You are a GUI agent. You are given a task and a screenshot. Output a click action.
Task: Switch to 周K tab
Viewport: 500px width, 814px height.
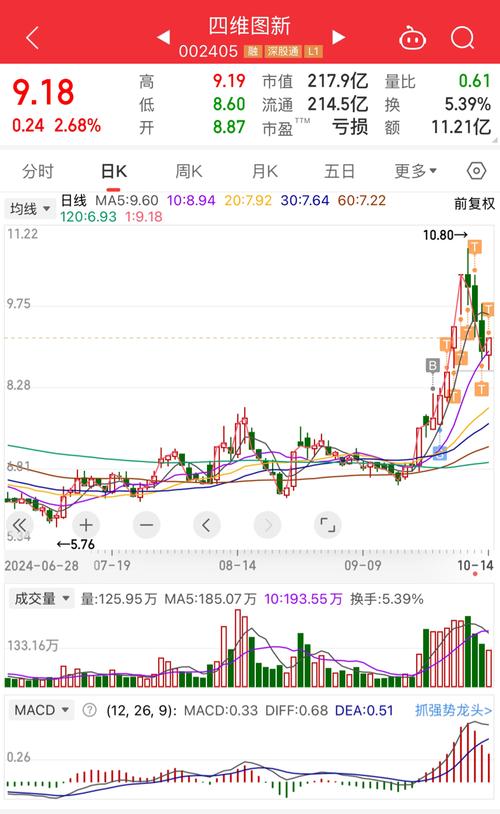tap(188, 171)
